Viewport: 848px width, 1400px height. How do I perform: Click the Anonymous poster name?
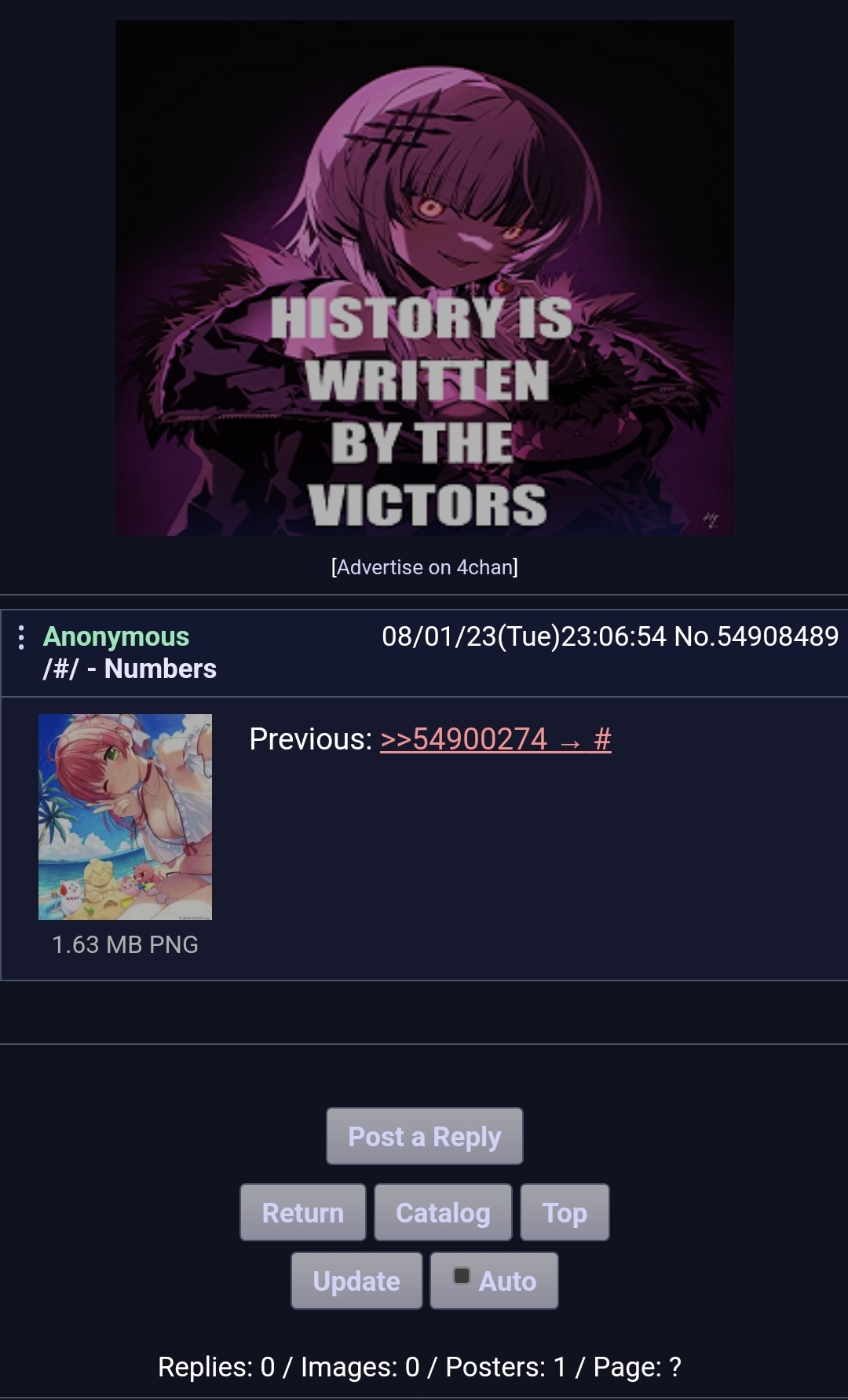(x=116, y=636)
